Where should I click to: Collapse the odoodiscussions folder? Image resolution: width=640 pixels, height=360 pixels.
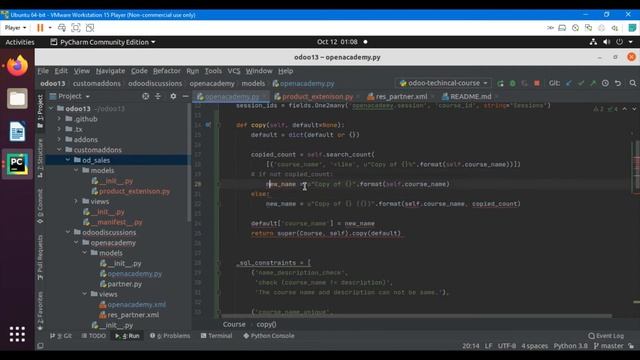point(68,232)
